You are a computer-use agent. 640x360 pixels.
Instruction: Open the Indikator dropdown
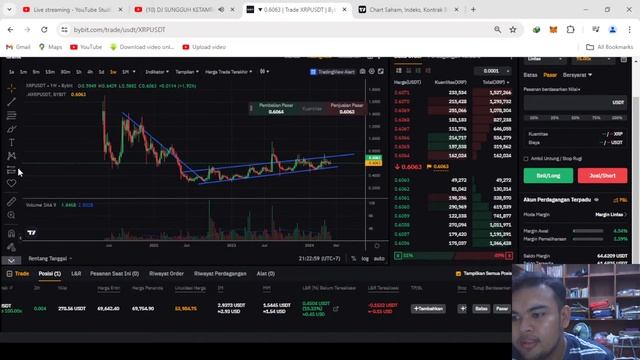coord(157,72)
